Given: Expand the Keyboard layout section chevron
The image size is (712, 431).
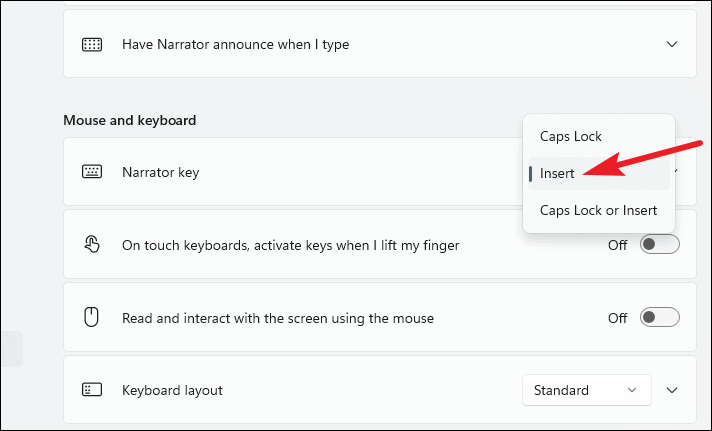Looking at the screenshot, I should click(672, 390).
